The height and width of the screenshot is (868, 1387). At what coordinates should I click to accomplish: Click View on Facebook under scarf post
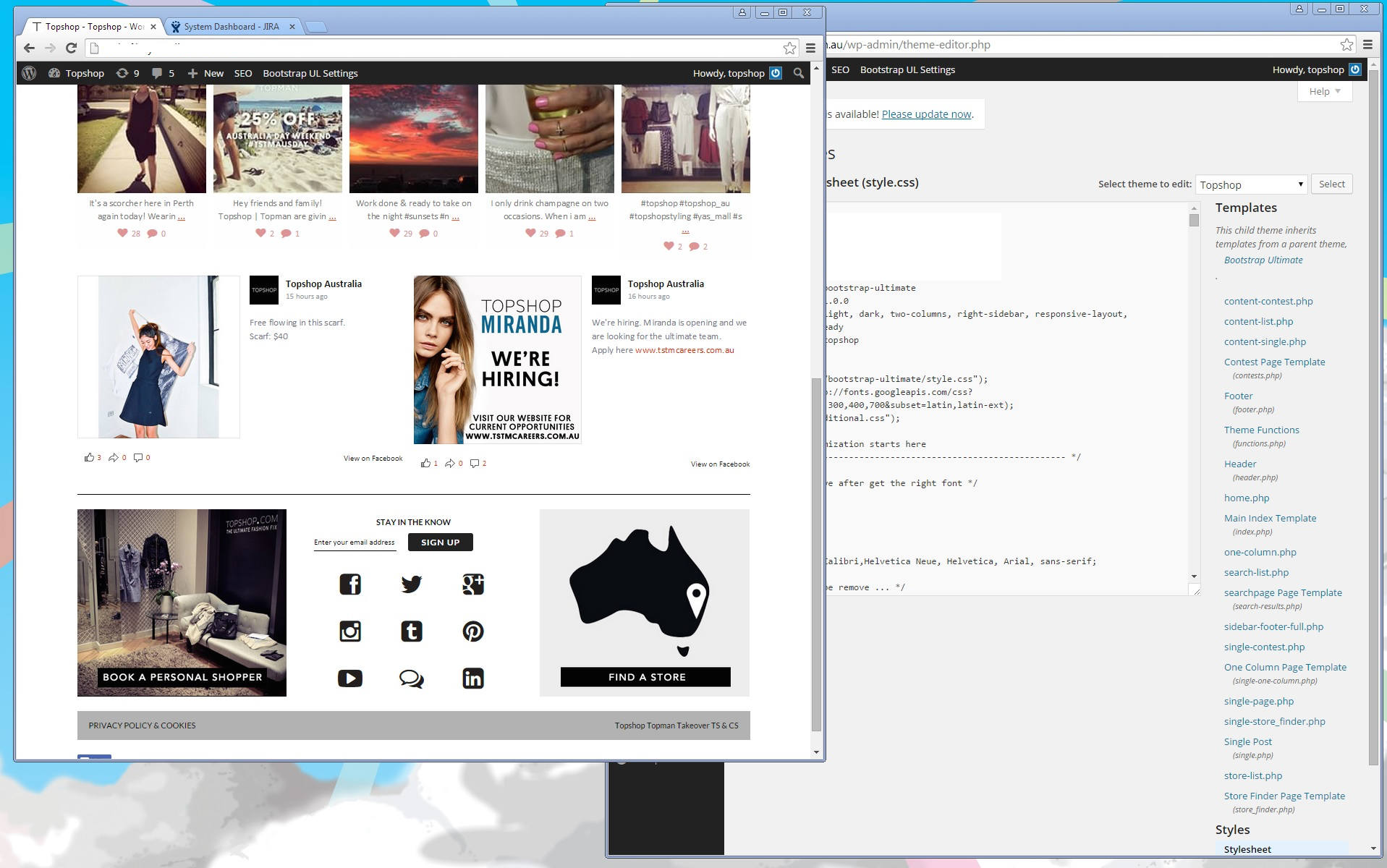pos(373,458)
